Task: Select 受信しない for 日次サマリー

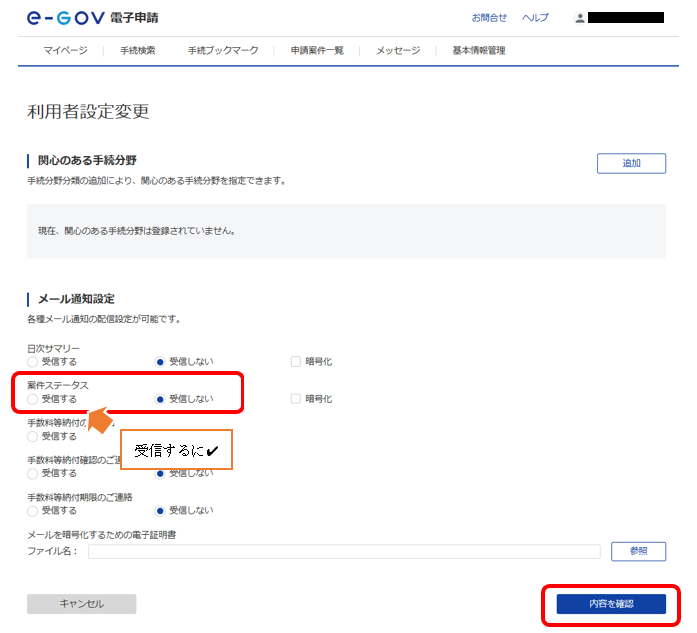Action: click(x=160, y=361)
